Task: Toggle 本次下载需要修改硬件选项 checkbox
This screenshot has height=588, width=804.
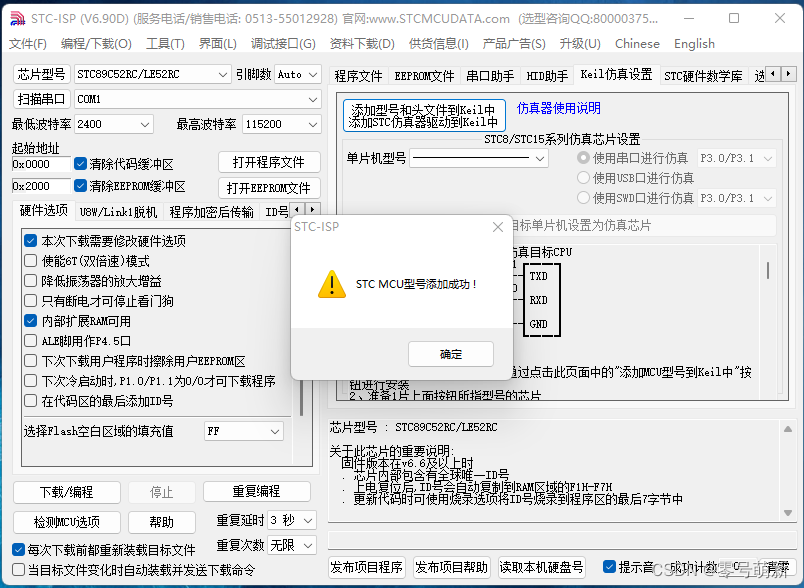Action: click(31, 240)
